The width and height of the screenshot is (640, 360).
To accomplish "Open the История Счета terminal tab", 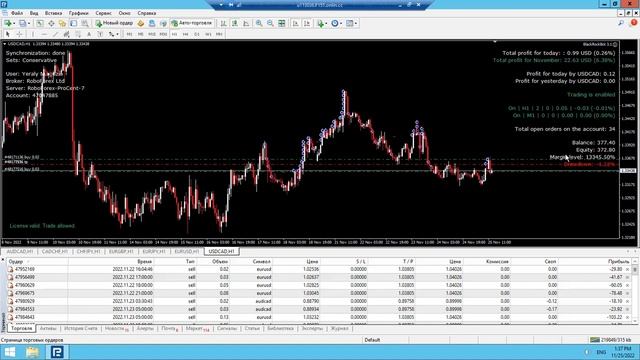I will coord(81,328).
